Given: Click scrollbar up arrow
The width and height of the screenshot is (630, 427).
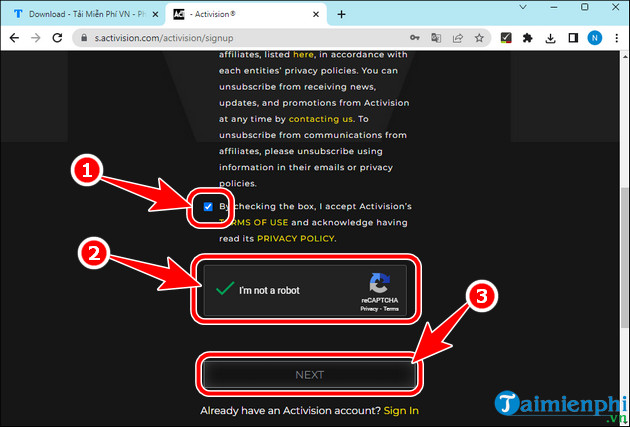Looking at the screenshot, I should tap(625, 57).
